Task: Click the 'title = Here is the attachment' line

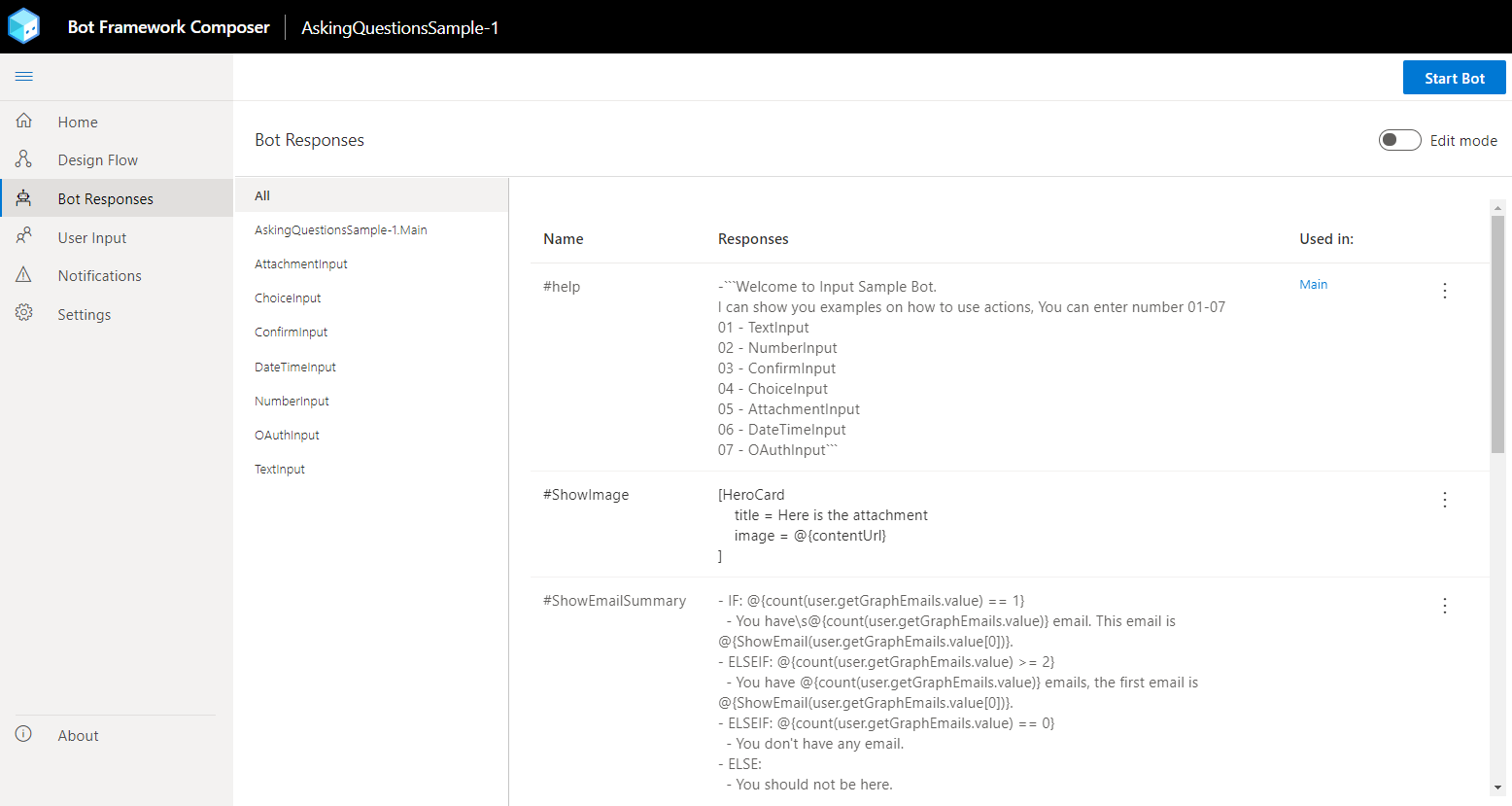Action: click(x=831, y=514)
